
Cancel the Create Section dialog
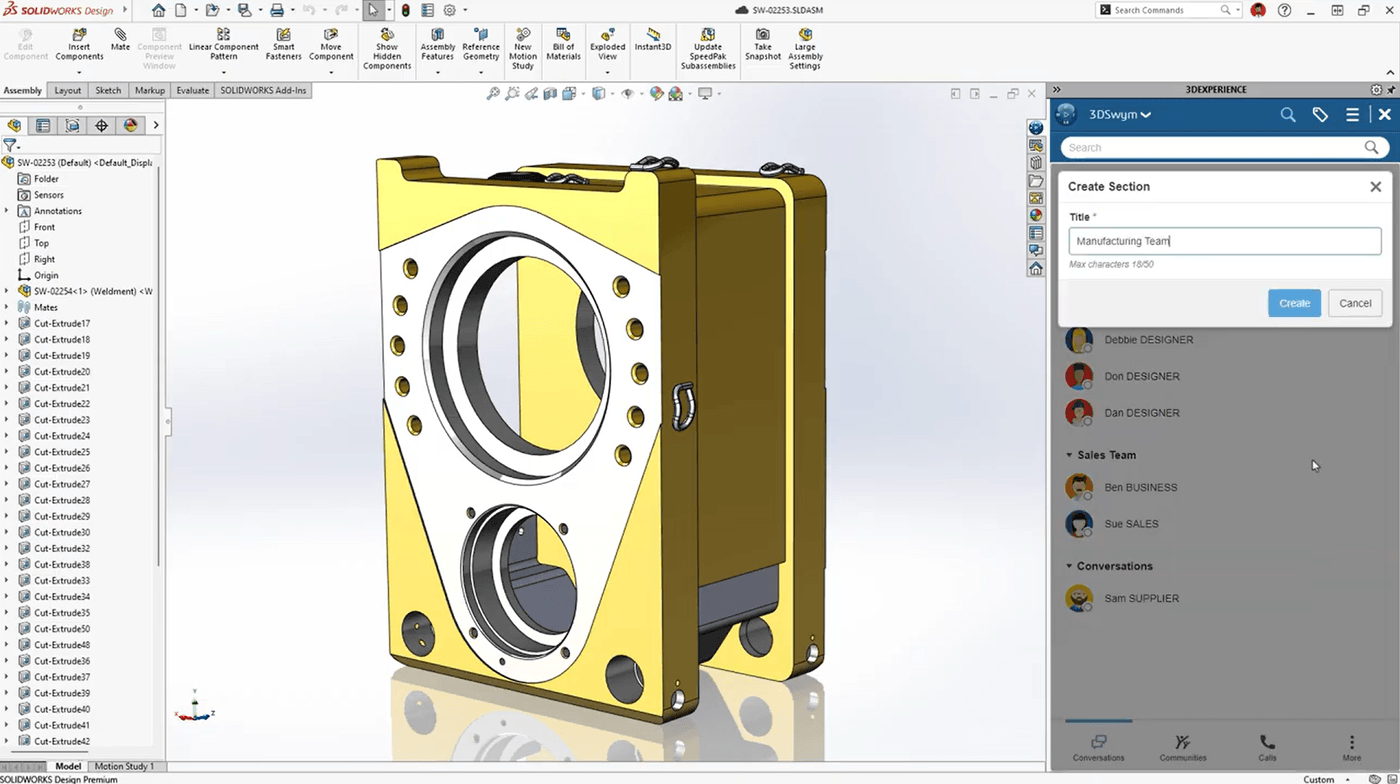point(1355,303)
